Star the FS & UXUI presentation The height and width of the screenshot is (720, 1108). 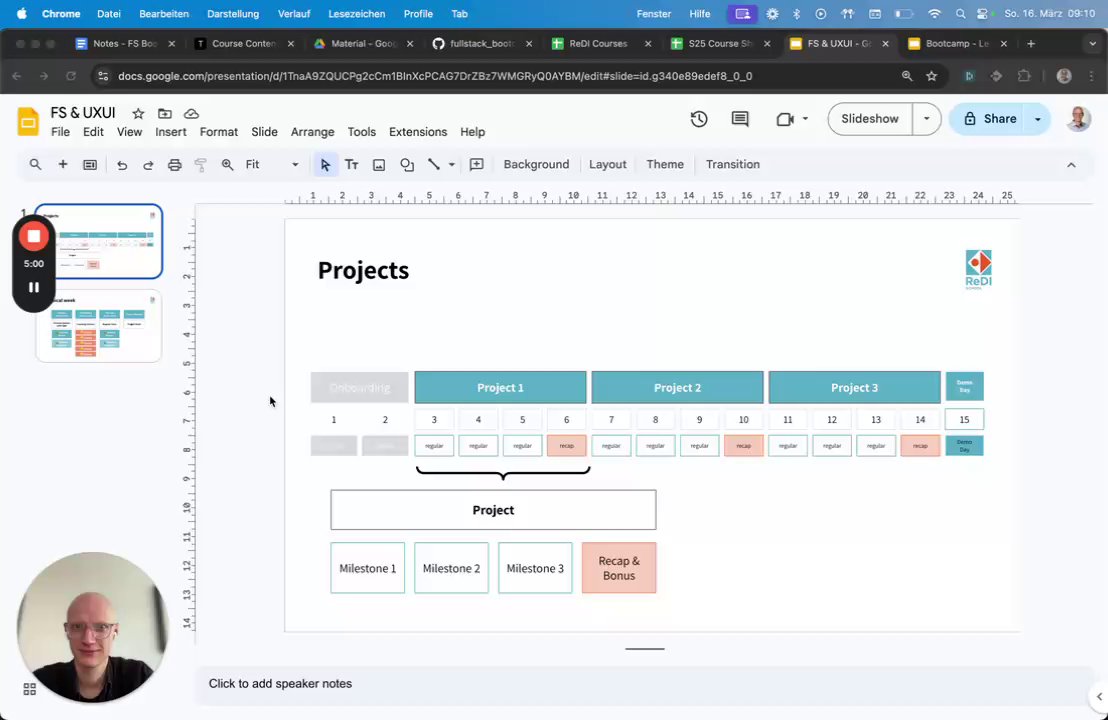138,114
